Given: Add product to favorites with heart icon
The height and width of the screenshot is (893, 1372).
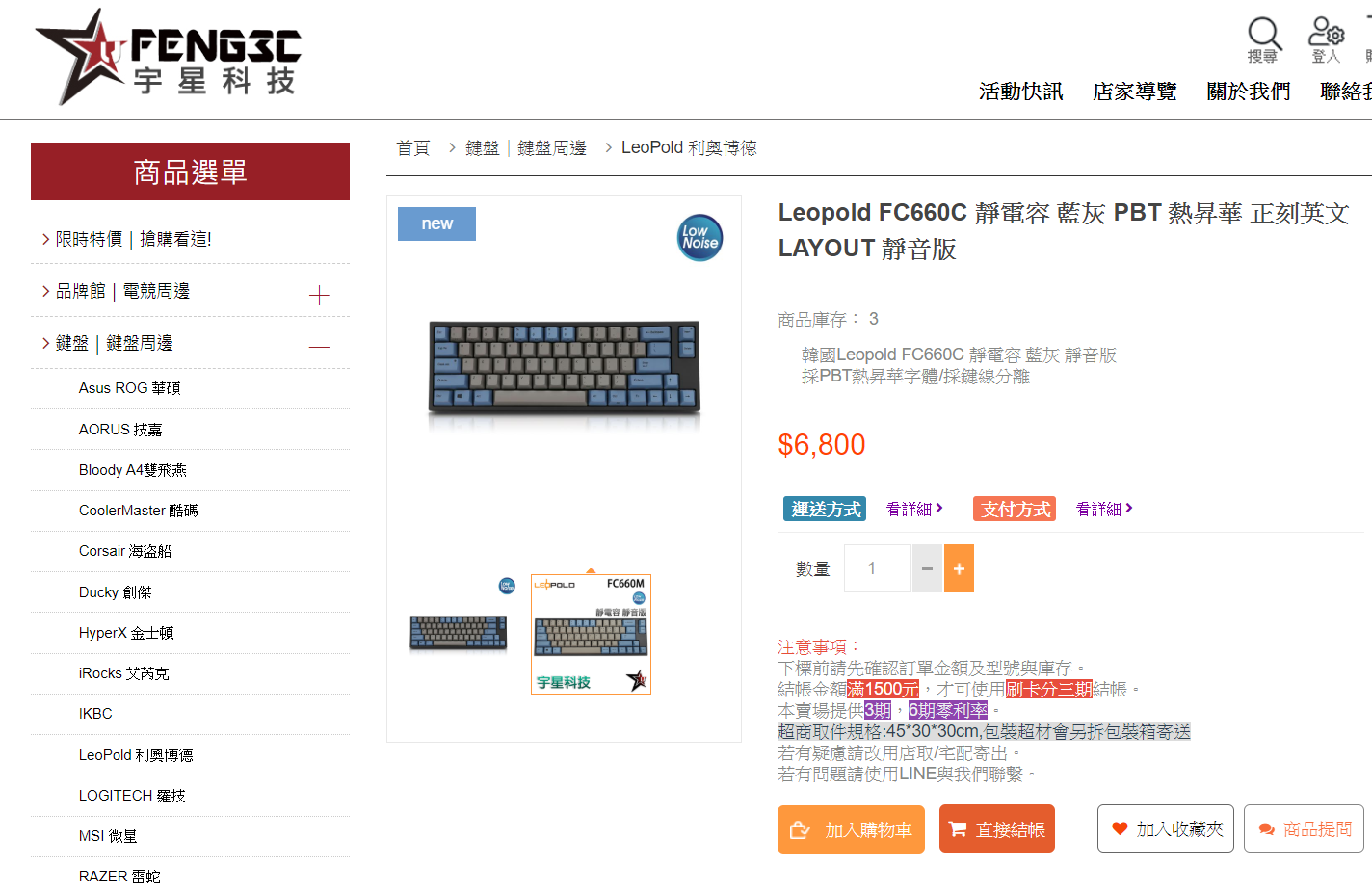Looking at the screenshot, I should pos(1166,829).
